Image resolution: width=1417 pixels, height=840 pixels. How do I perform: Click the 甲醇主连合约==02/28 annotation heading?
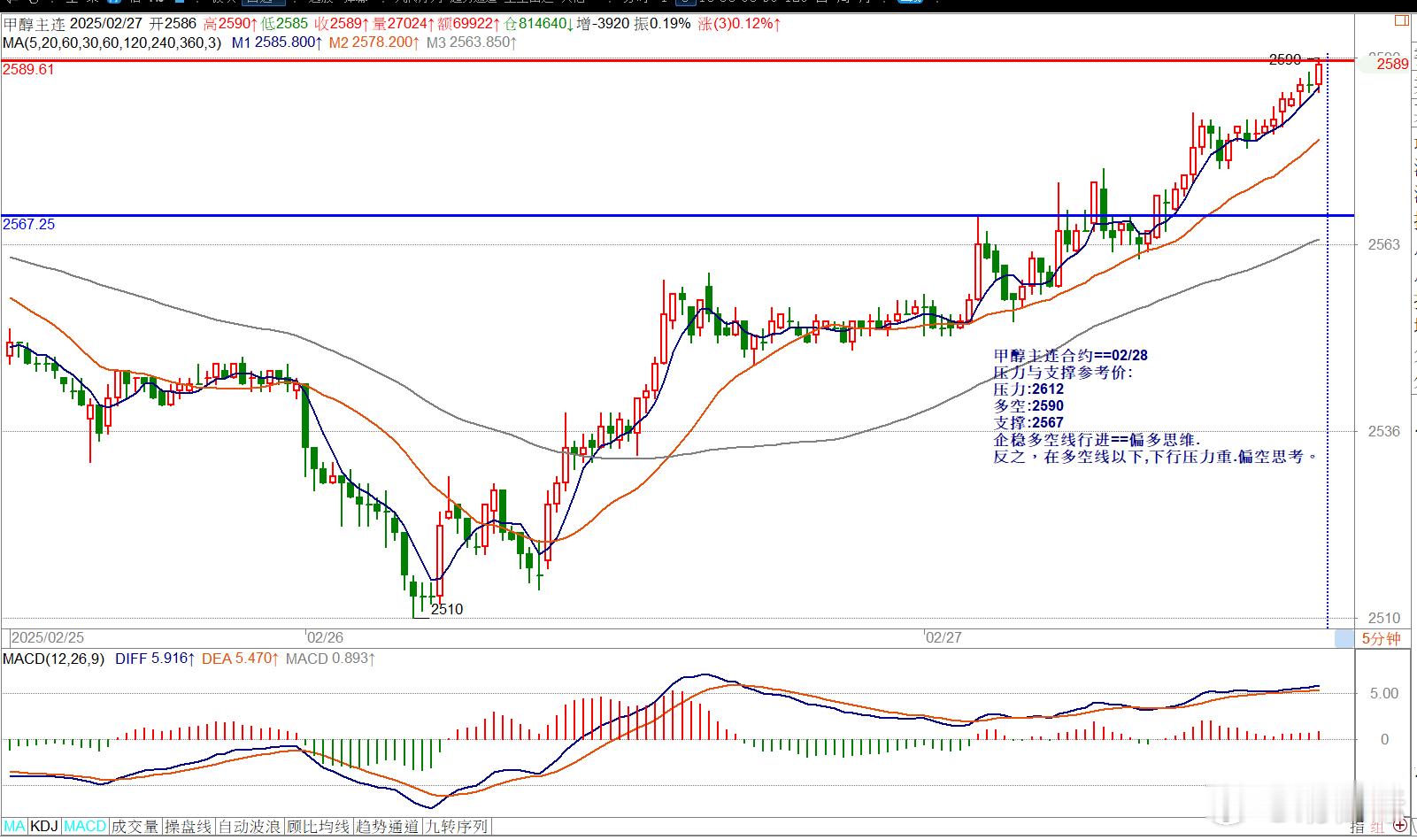coord(1071,355)
